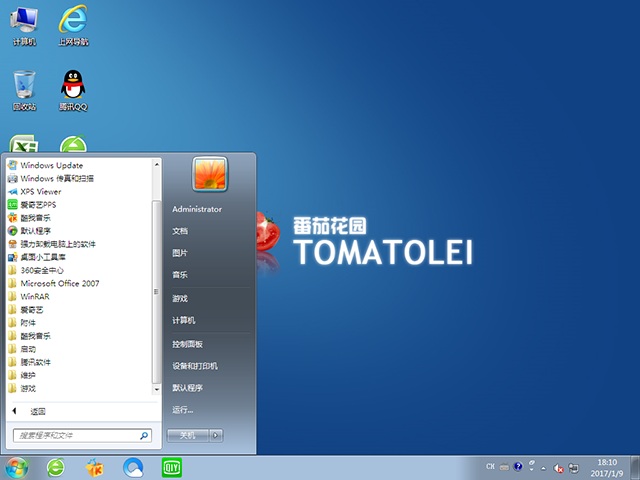Open 控制面板 in the Start menu
Viewport: 640px width, 480px height.
(x=187, y=344)
